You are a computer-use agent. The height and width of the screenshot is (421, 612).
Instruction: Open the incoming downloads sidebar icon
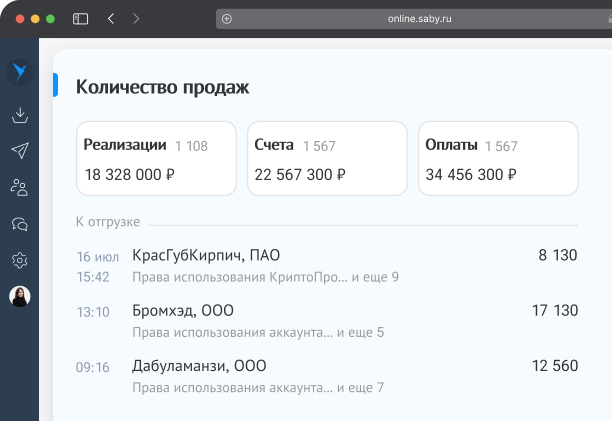tap(19, 115)
